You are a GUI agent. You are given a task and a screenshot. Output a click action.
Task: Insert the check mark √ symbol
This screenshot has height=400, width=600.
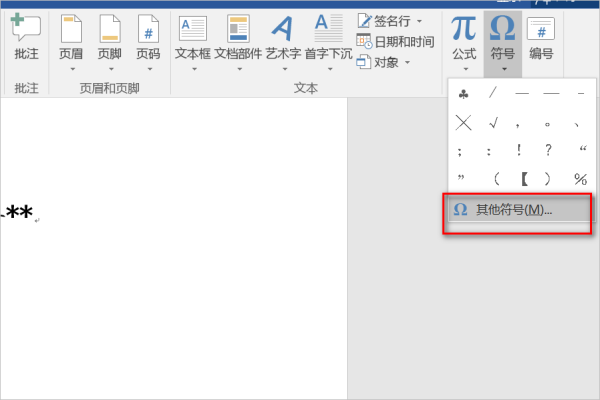click(494, 123)
